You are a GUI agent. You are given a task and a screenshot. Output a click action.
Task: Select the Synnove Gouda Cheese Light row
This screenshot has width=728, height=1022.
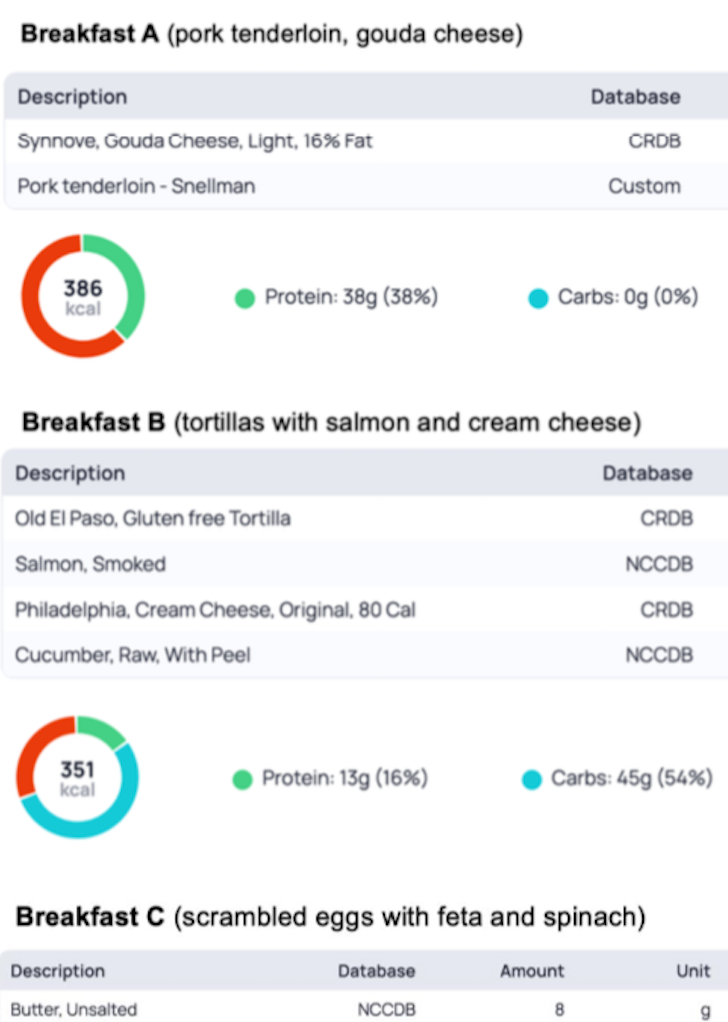366,141
